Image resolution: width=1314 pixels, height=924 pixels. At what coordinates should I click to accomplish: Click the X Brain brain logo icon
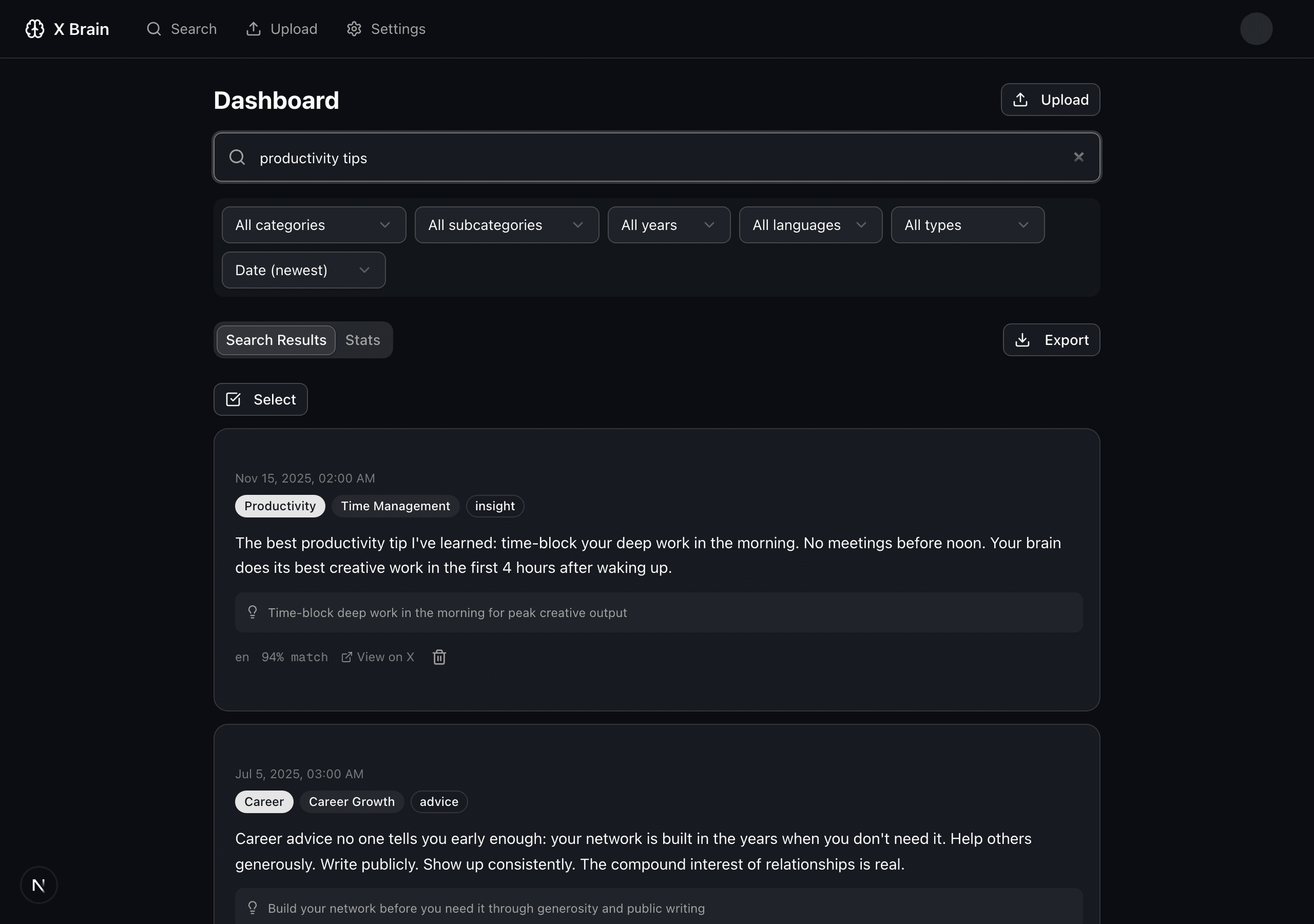(34, 29)
